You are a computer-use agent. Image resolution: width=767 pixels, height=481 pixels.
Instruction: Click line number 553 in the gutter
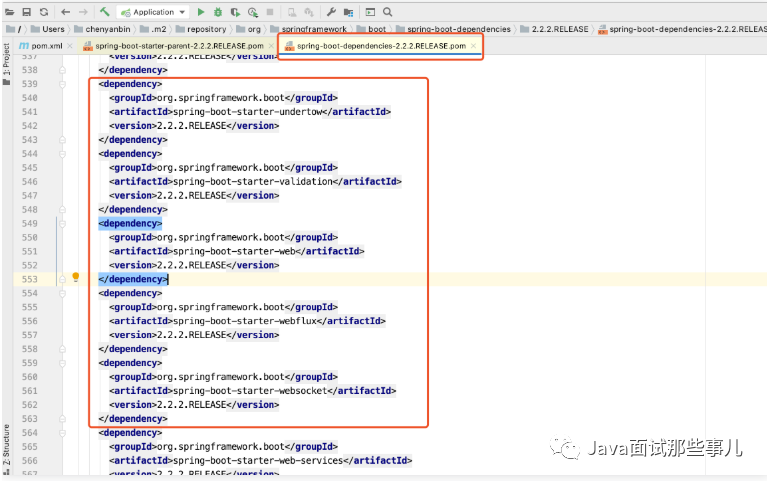pos(30,279)
